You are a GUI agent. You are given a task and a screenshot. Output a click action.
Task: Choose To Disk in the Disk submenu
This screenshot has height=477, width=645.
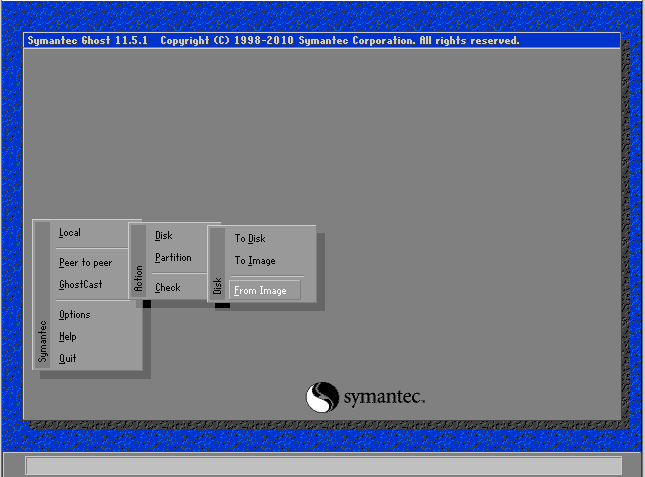tap(250, 238)
